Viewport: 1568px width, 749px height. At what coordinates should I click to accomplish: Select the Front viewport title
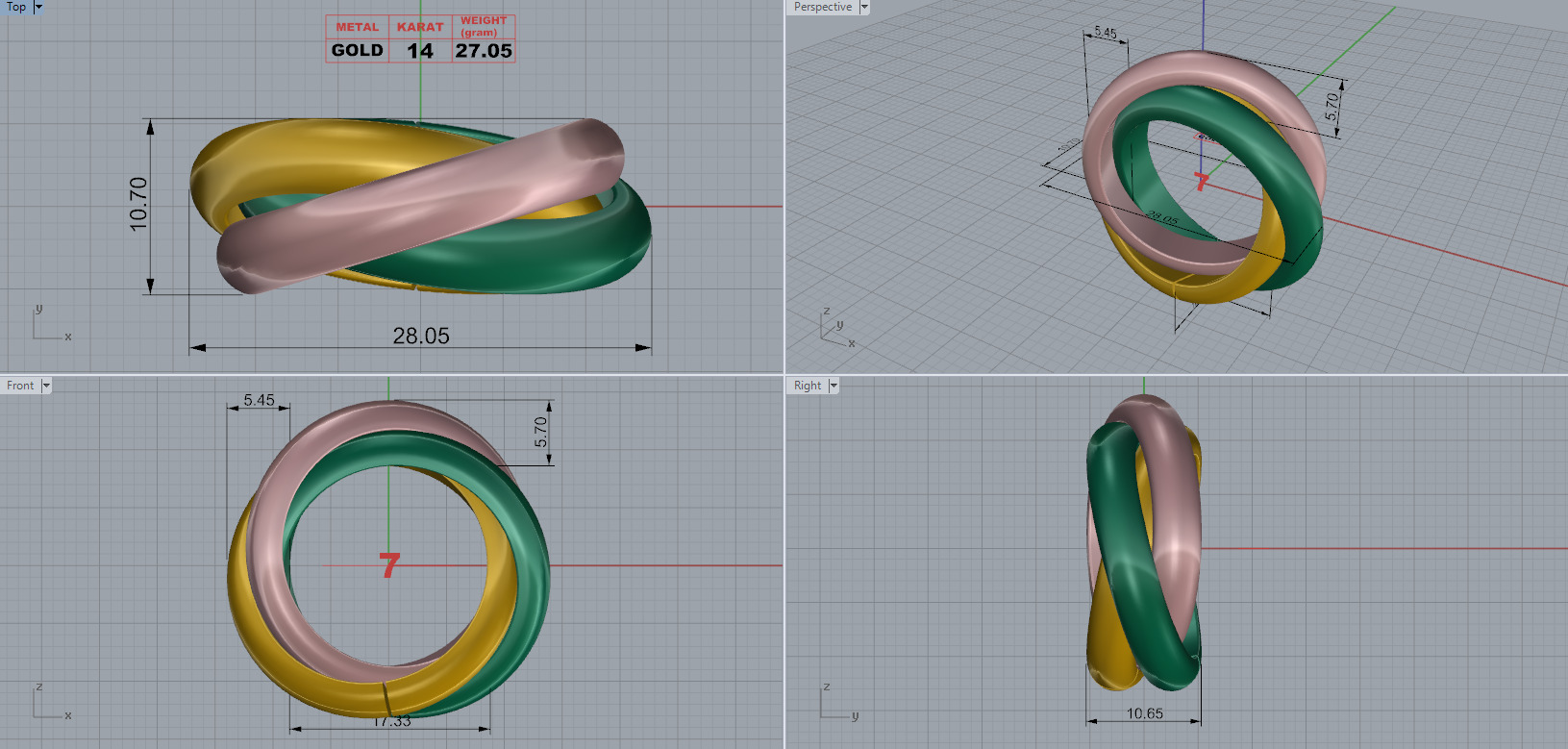tap(20, 386)
